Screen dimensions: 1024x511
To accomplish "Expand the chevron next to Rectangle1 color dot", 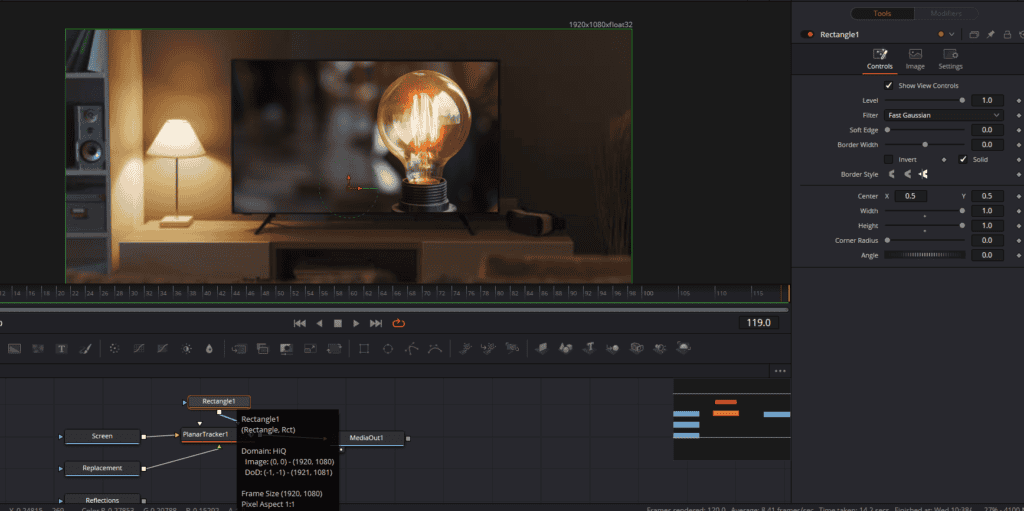I will (952, 35).
